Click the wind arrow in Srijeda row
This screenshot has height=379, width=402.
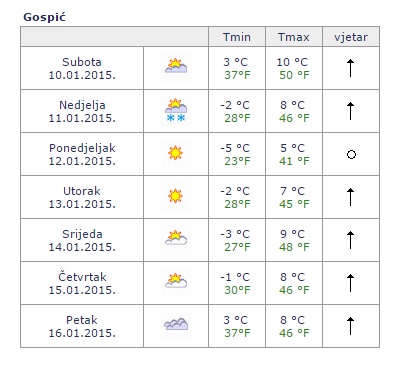pos(350,240)
